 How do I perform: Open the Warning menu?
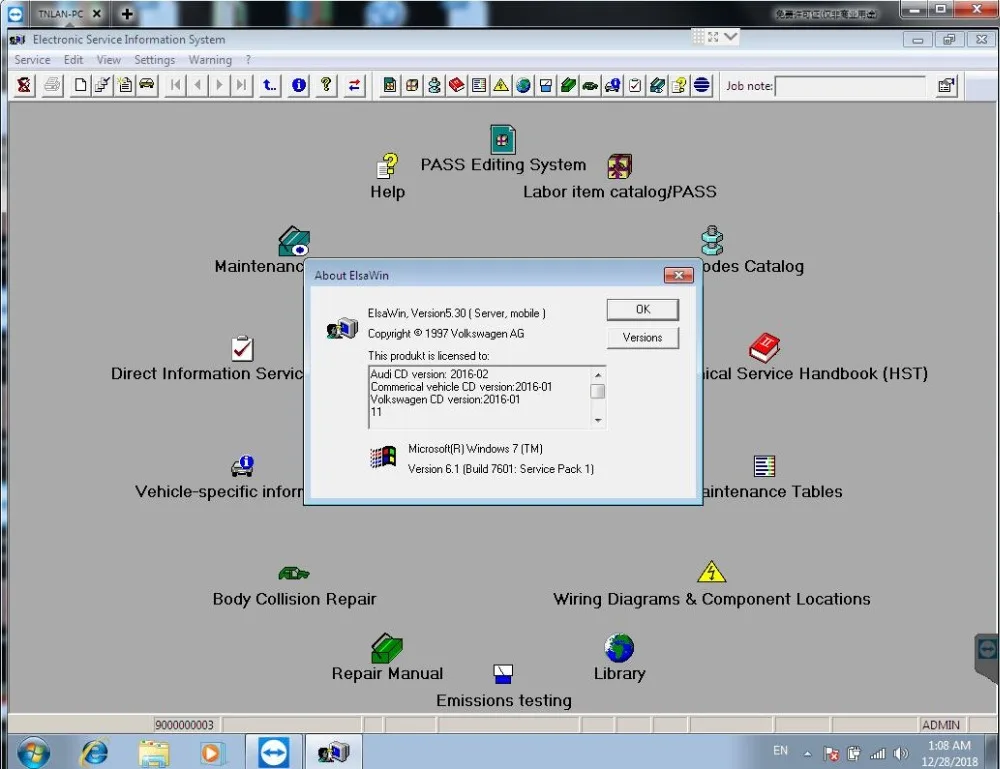(210, 60)
